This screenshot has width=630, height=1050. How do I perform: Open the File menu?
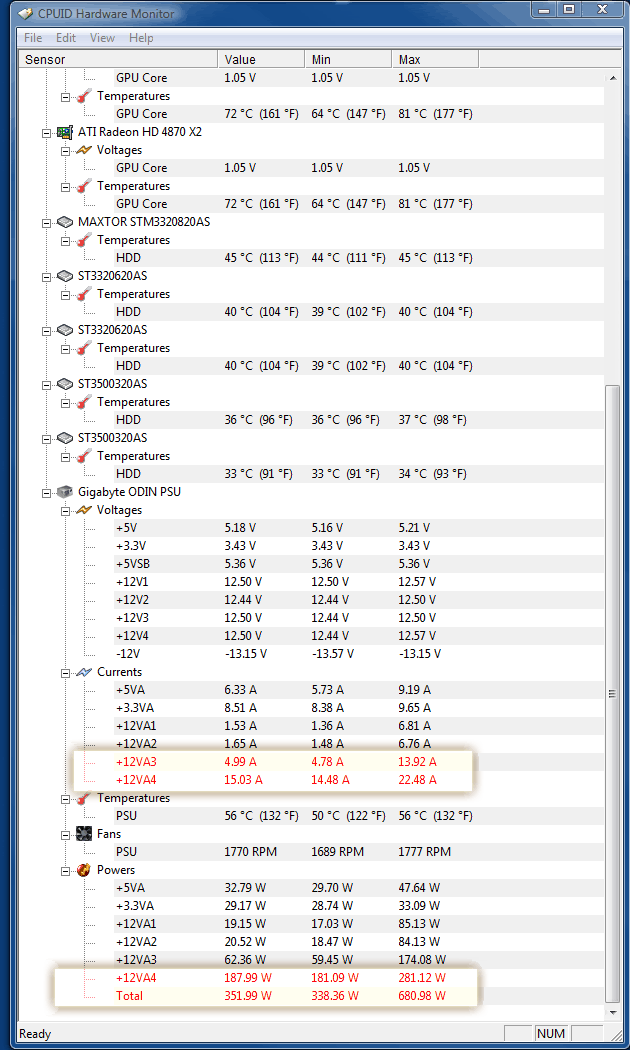(33, 38)
